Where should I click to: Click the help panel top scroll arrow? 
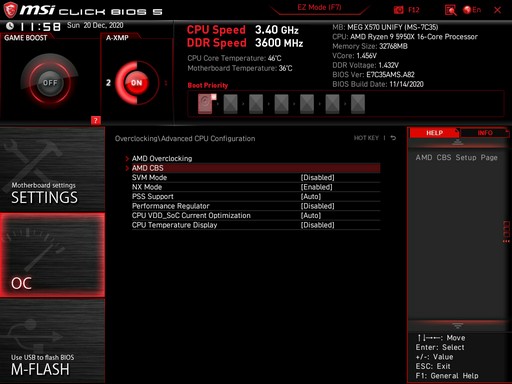click(x=458, y=143)
